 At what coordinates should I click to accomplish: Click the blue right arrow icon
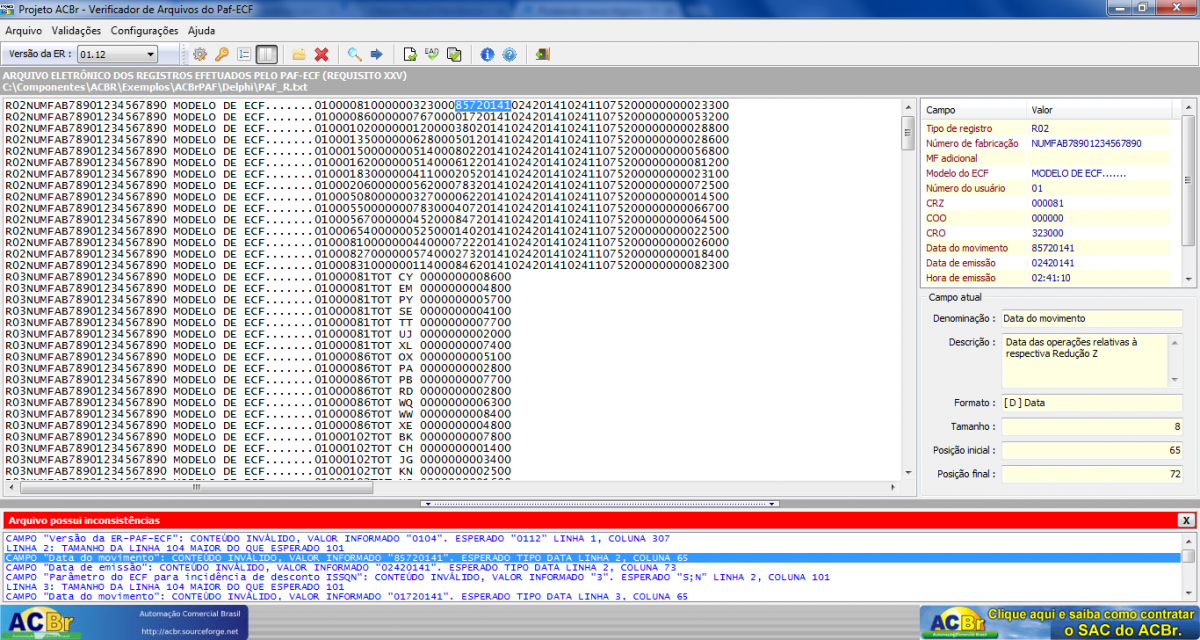pyautogui.click(x=376, y=54)
